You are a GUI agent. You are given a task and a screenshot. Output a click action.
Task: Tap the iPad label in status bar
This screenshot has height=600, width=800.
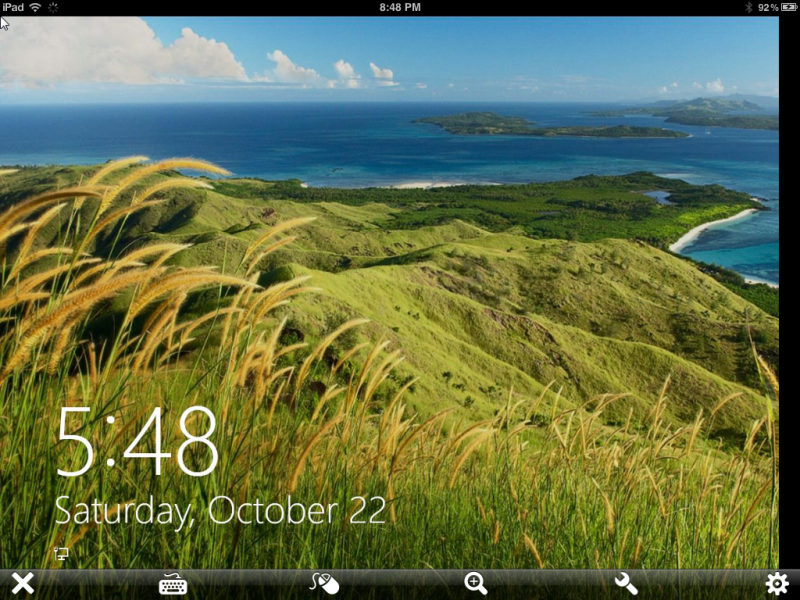[x=13, y=7]
